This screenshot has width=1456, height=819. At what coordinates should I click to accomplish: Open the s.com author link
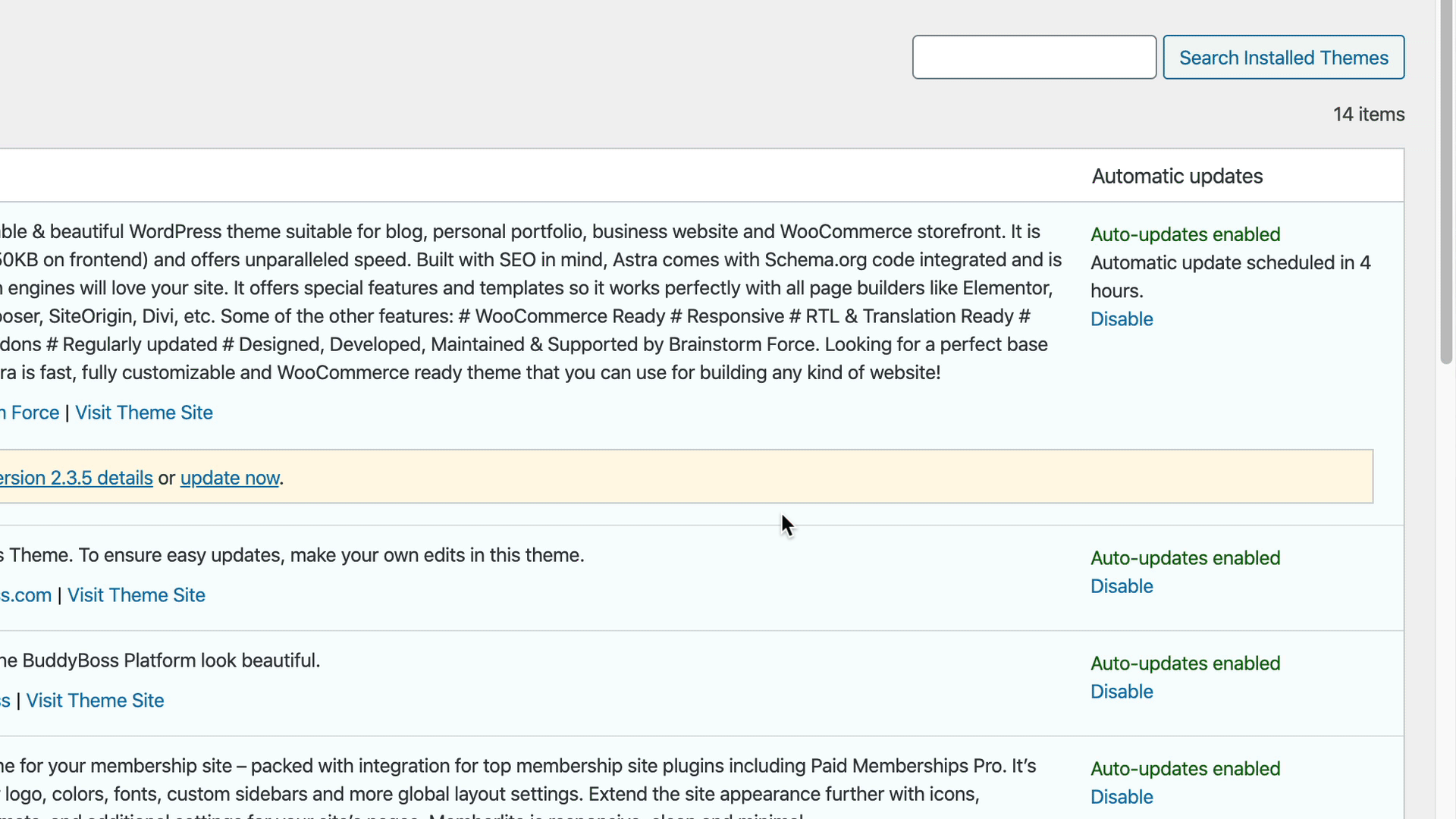point(26,595)
